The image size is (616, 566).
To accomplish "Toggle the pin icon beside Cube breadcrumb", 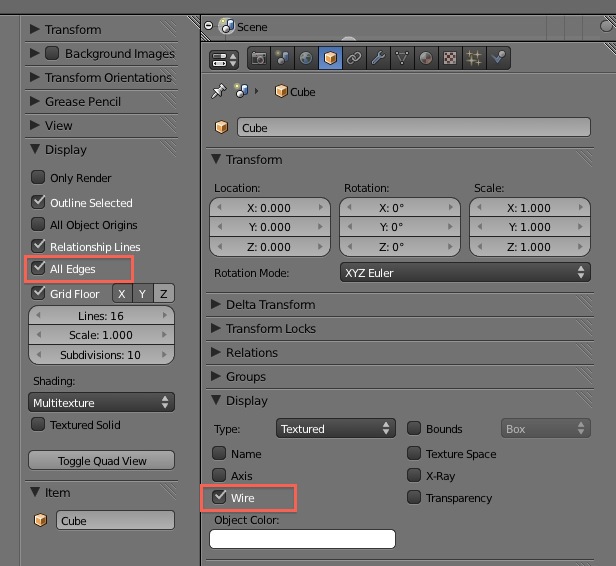I will (x=219, y=91).
